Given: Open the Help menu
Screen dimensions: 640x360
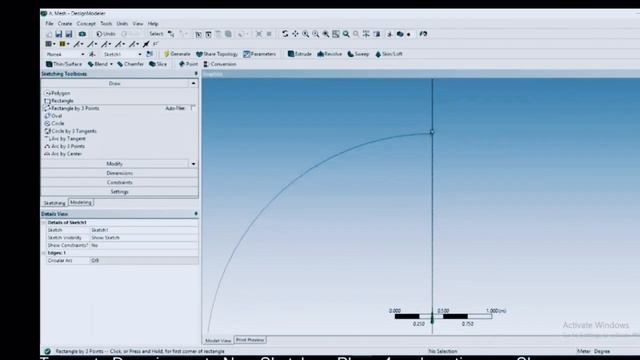Looking at the screenshot, I should [153, 24].
